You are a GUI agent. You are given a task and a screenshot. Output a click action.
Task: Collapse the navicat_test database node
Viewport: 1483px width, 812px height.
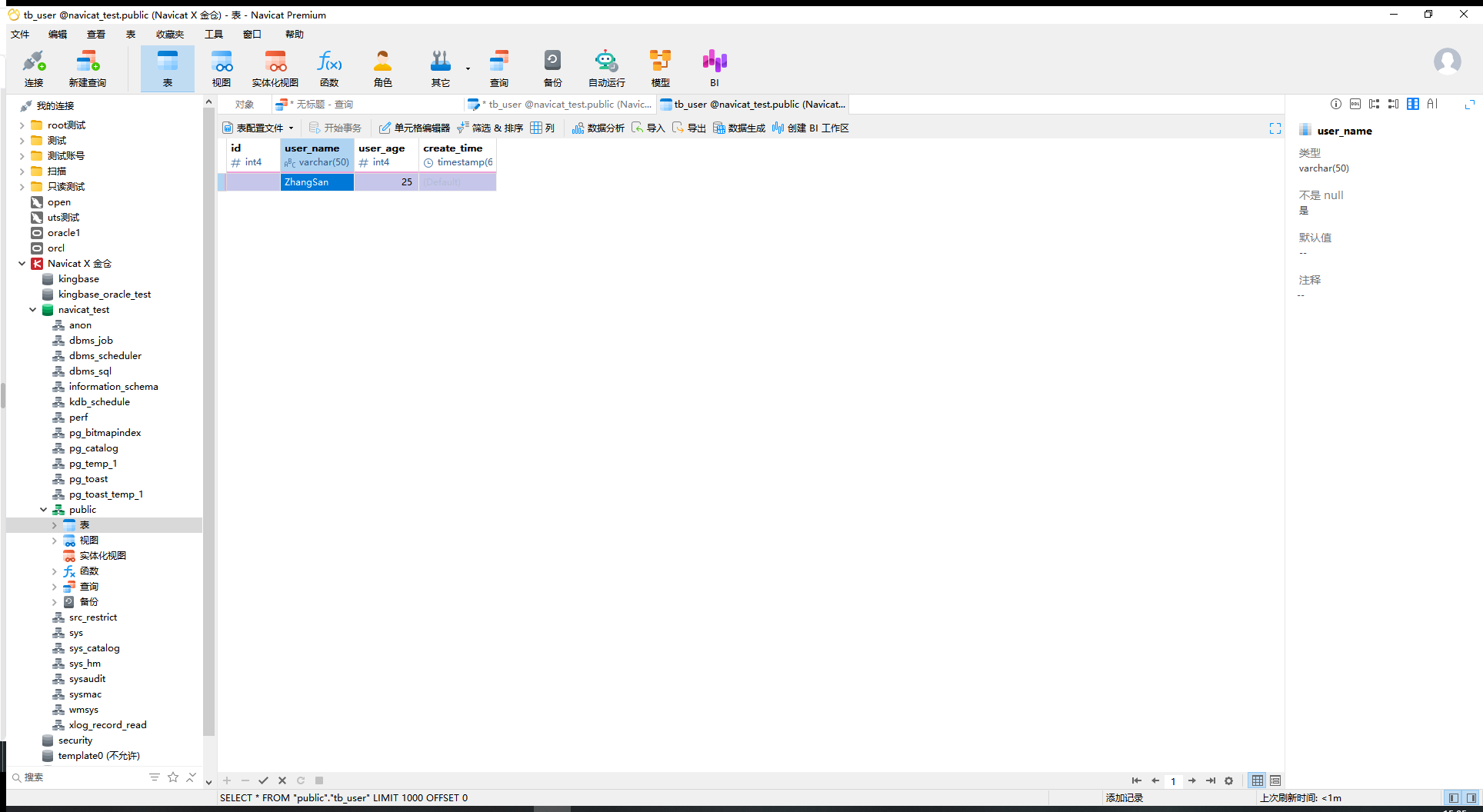point(32,310)
